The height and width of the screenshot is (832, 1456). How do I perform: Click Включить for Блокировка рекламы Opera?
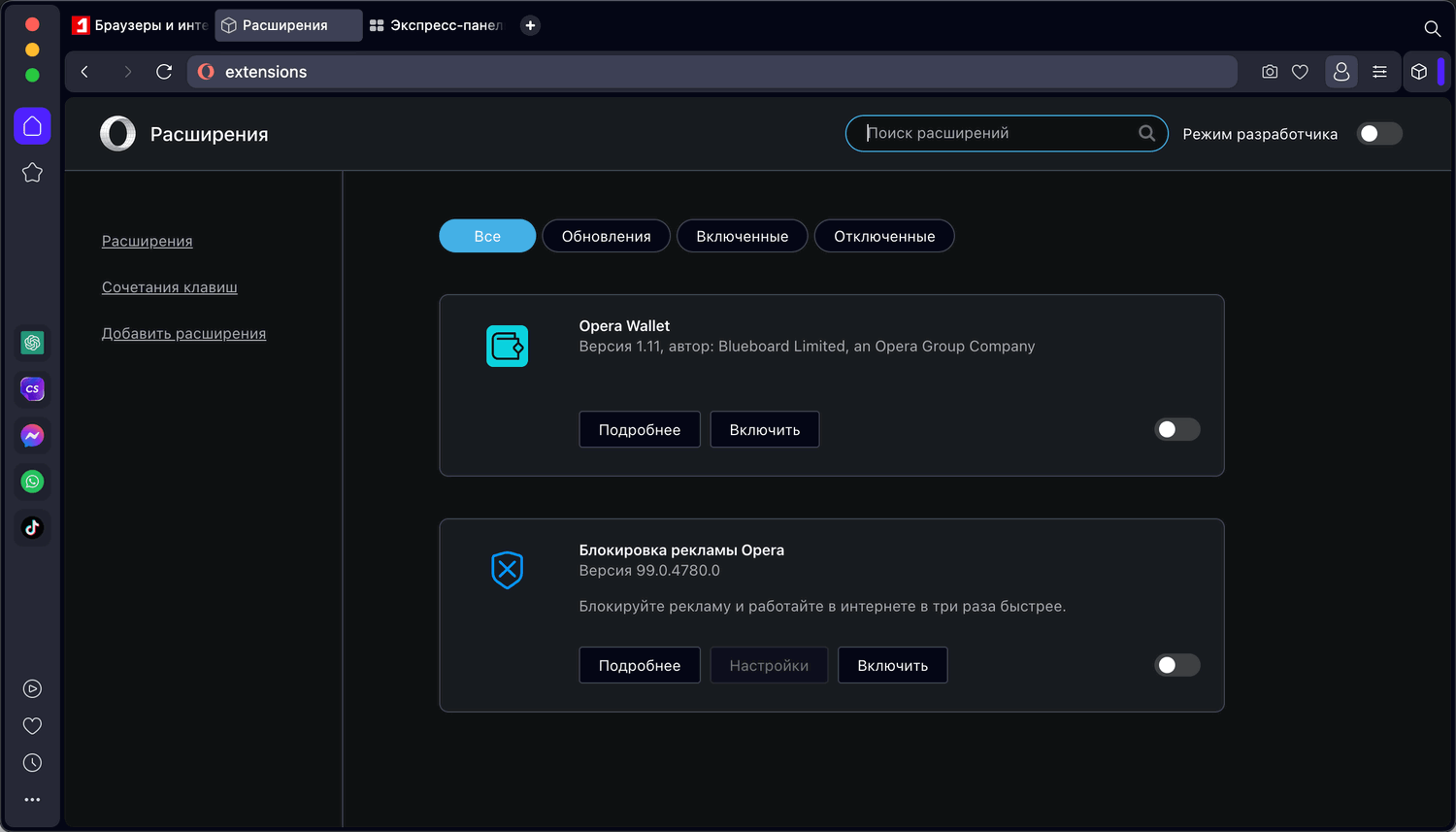893,665
